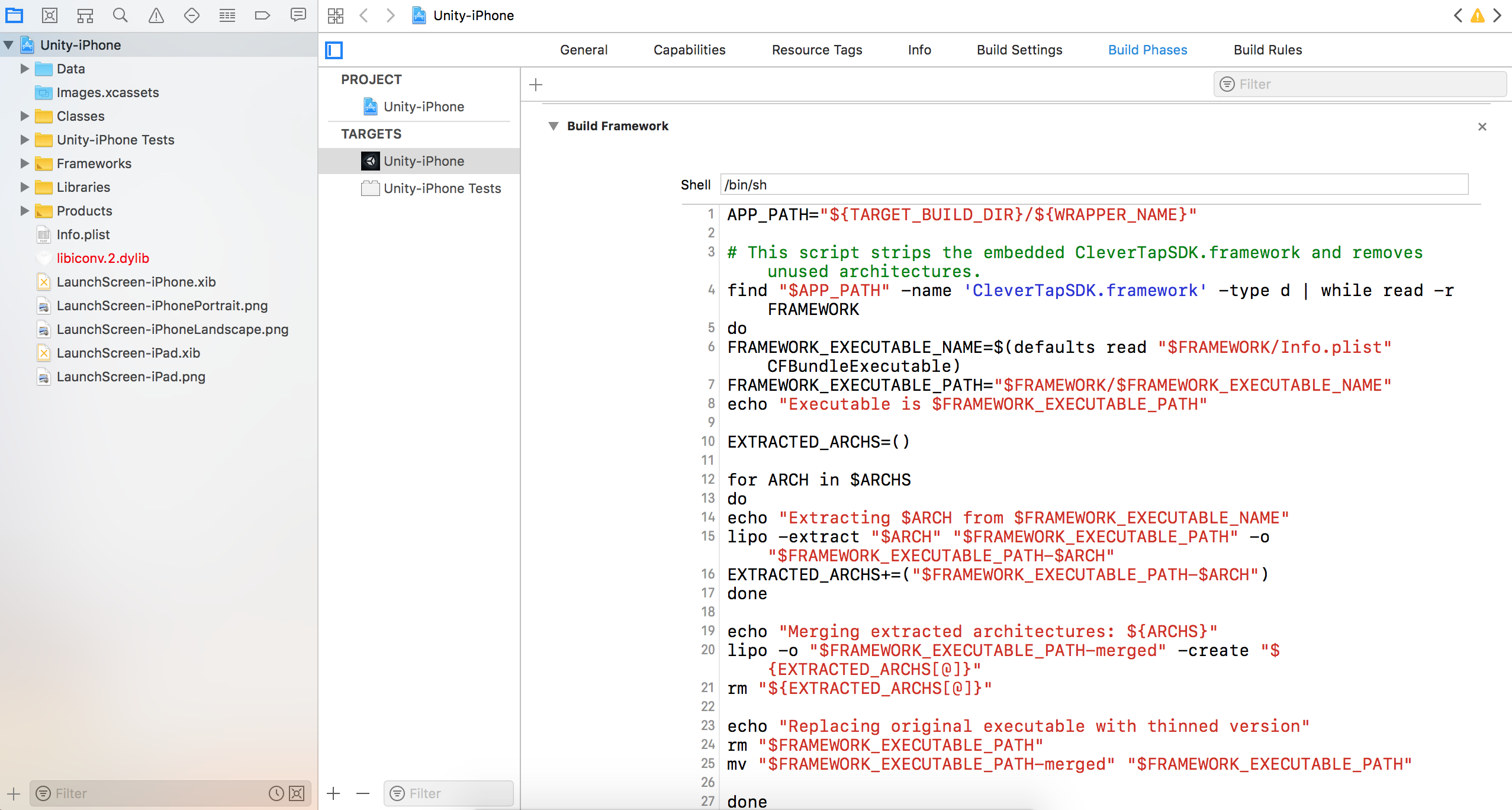Viewport: 1512px width, 810px height.
Task: Open the Test navigator diamond icon
Action: pos(192,15)
